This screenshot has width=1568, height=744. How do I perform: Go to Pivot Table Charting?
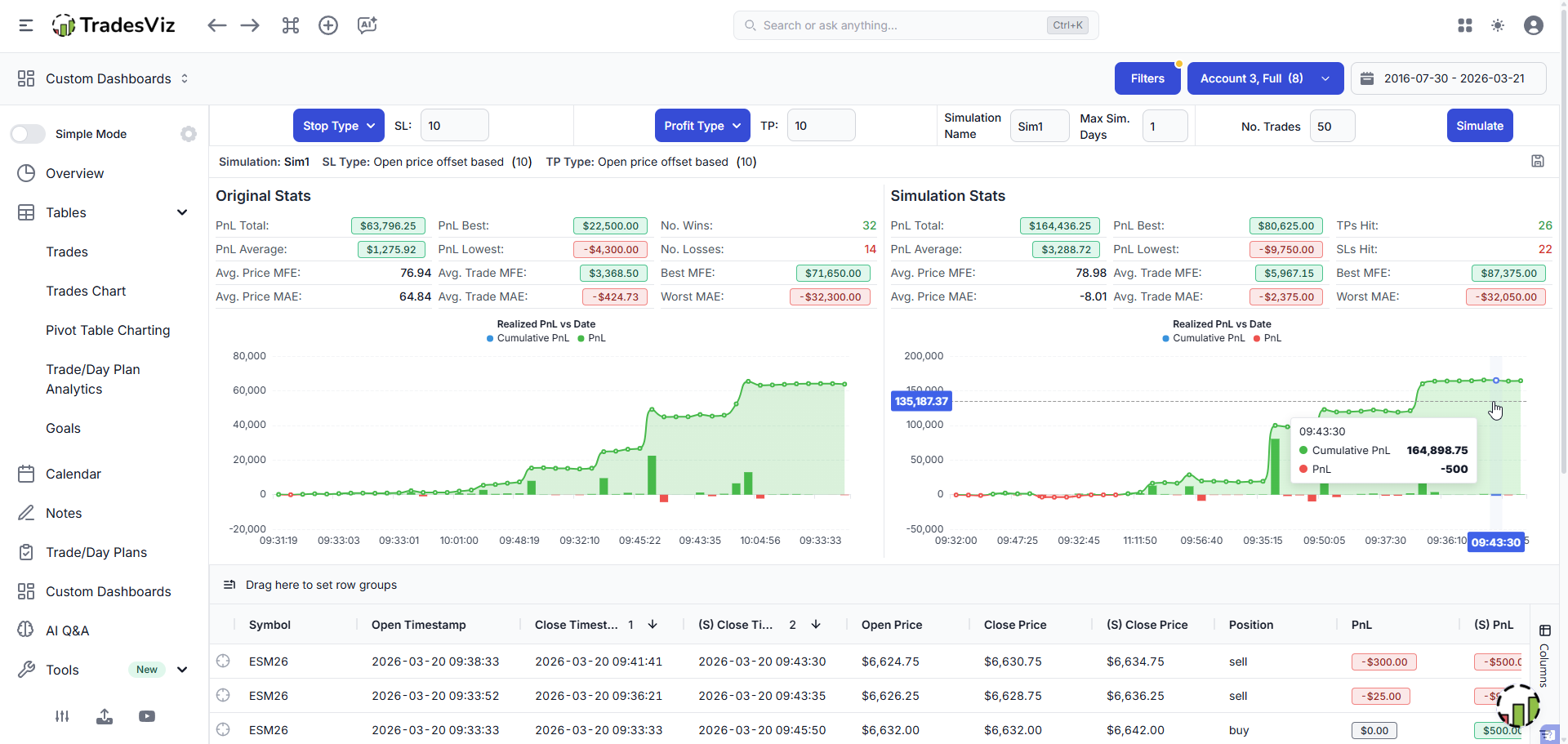click(108, 330)
